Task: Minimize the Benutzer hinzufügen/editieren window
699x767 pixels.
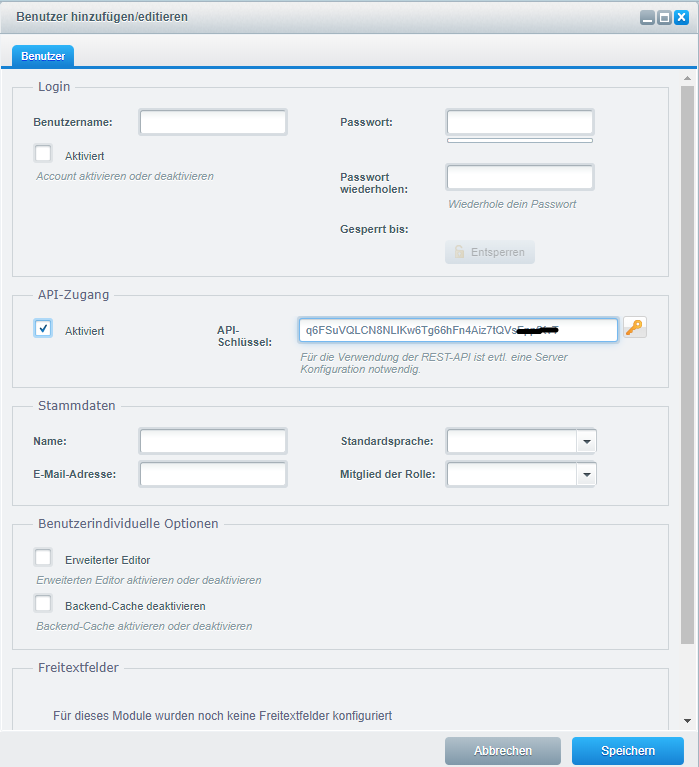Action: (x=647, y=18)
